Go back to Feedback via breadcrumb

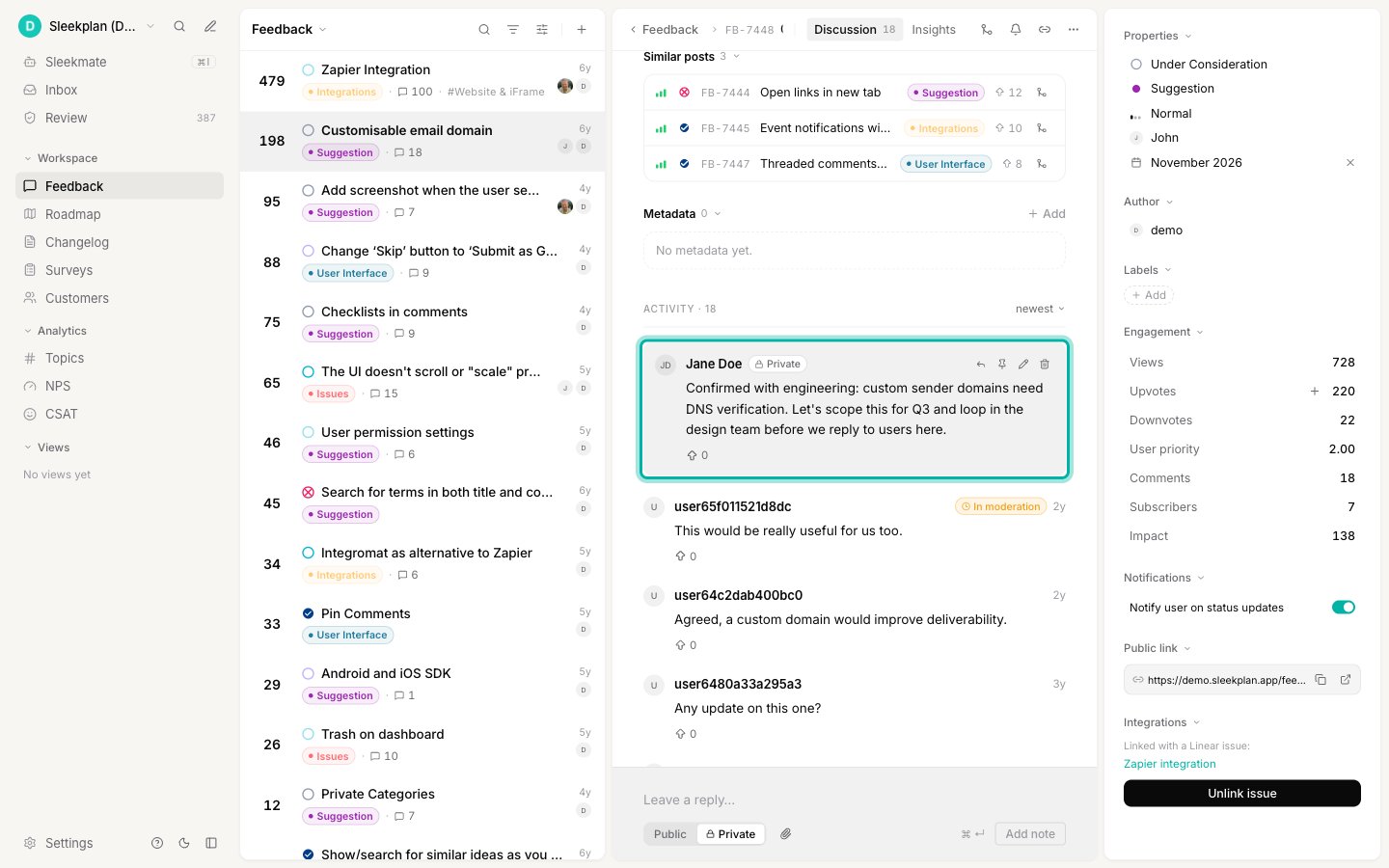point(664,30)
